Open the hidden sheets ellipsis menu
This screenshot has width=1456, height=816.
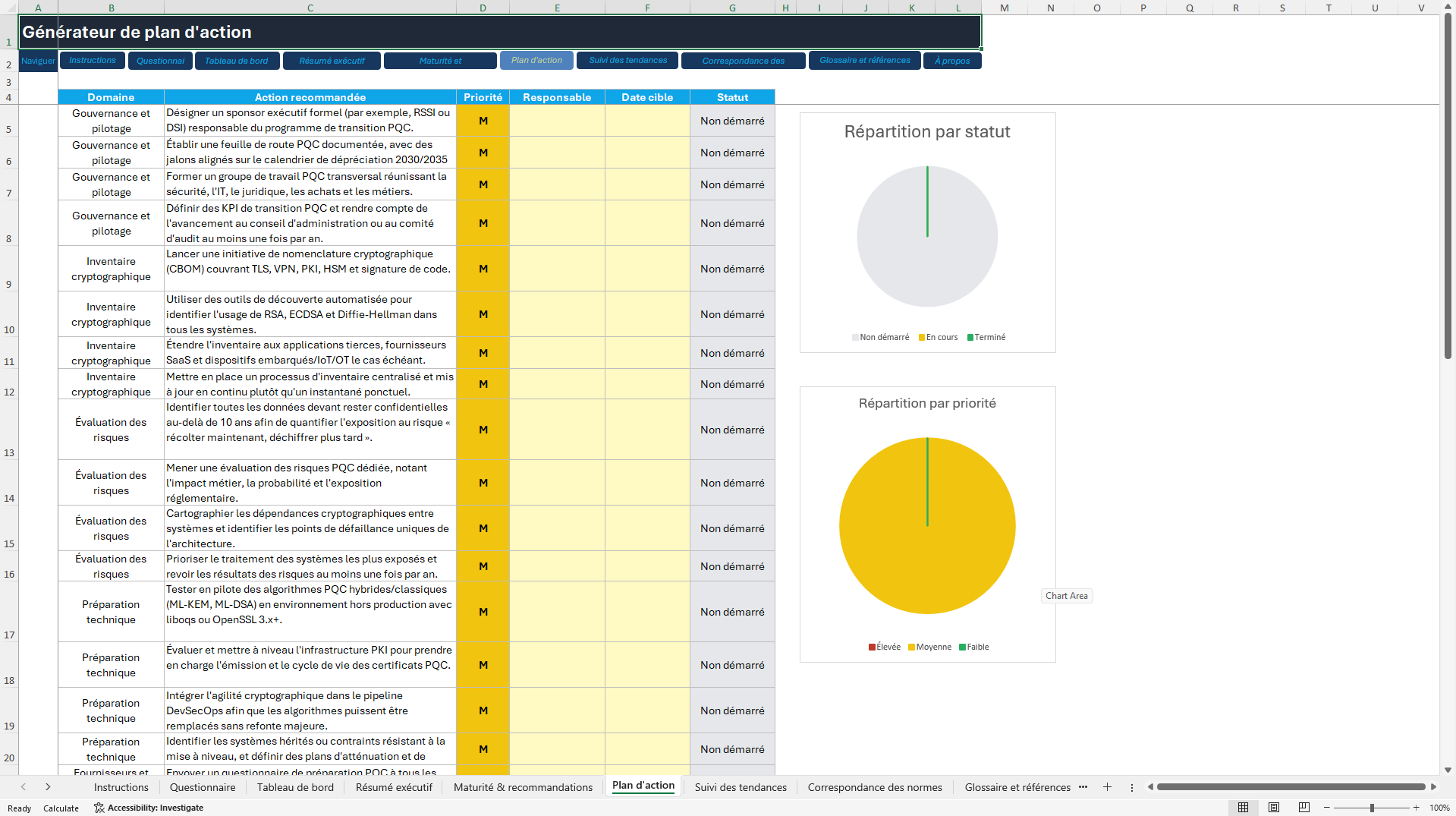[x=1083, y=787]
